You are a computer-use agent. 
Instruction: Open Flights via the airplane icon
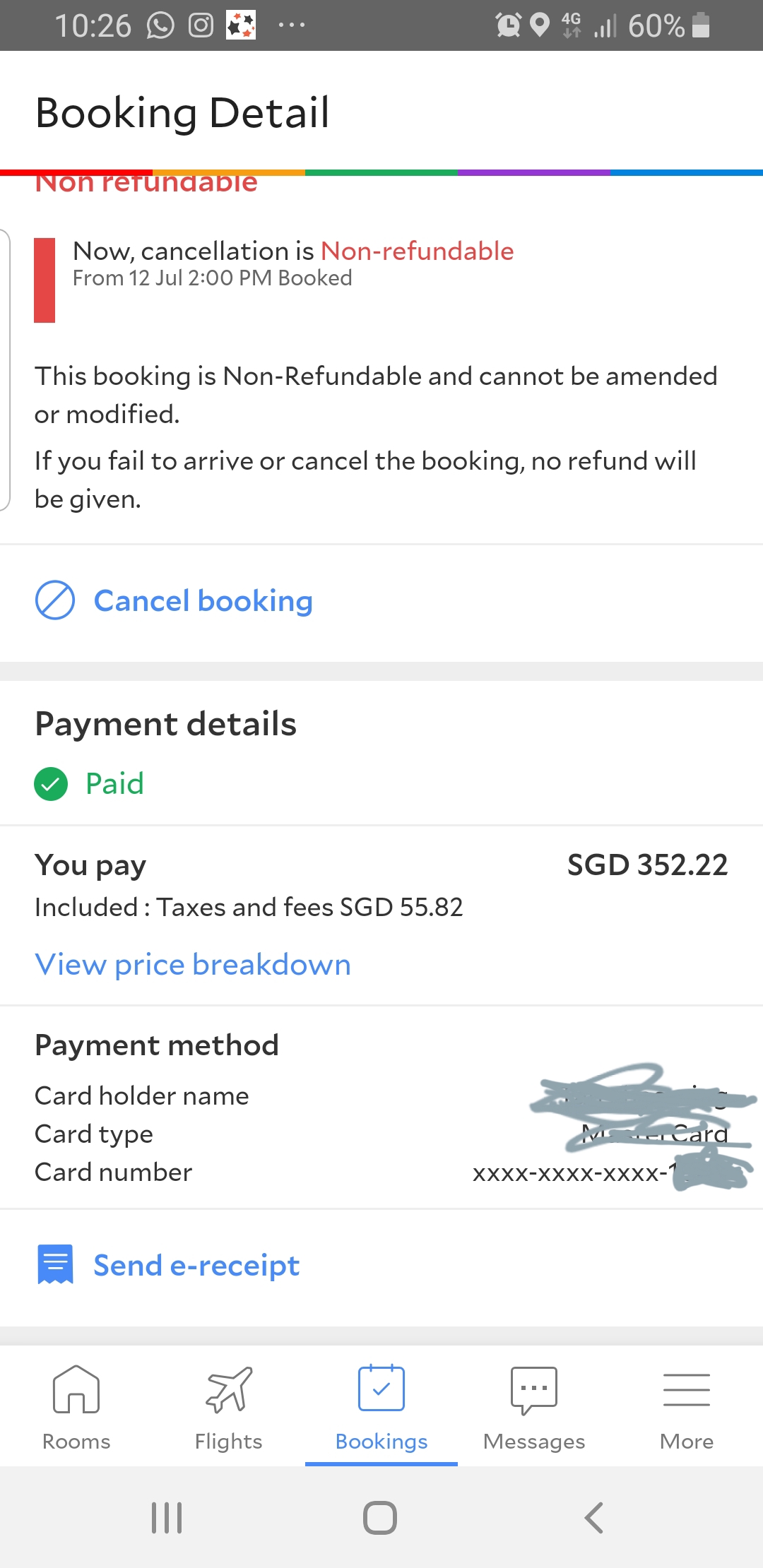[228, 1389]
